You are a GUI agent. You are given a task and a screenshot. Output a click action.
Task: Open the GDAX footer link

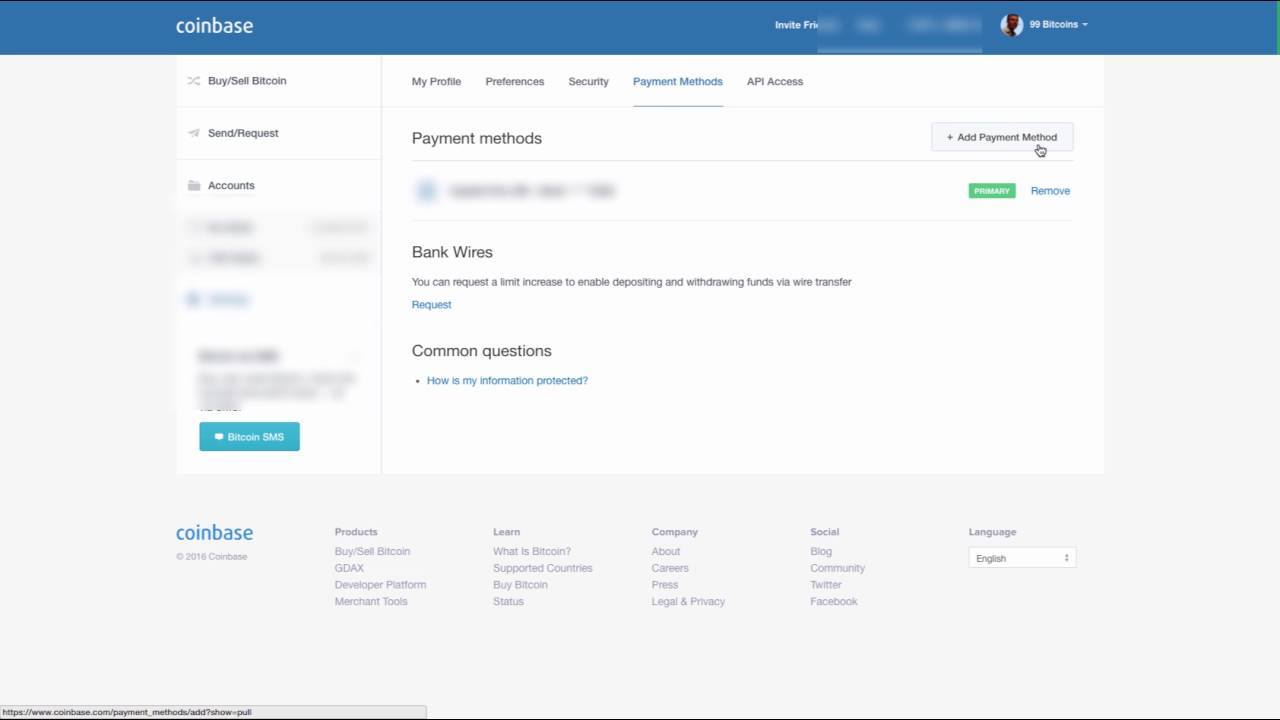[349, 568]
